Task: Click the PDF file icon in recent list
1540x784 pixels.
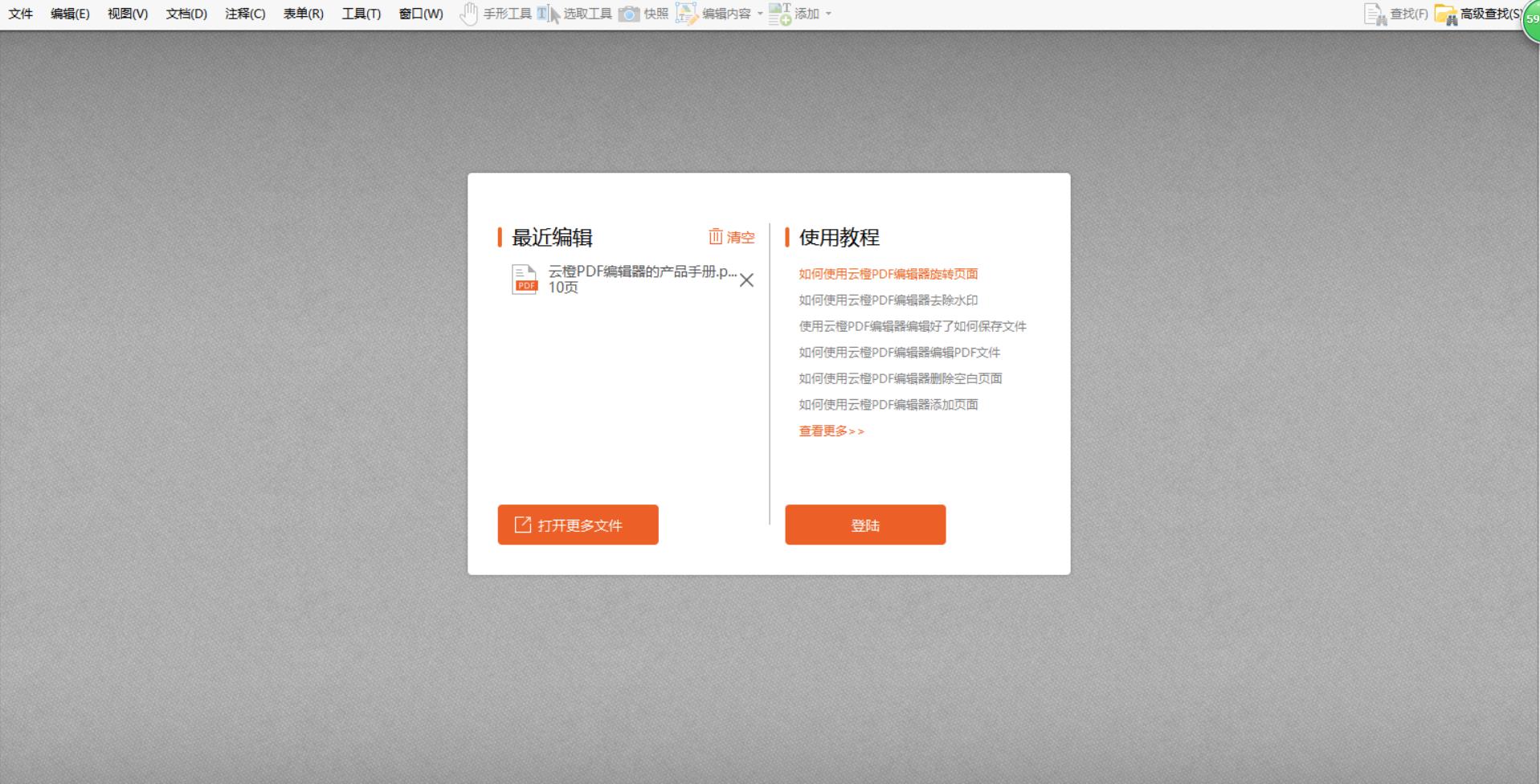Action: 525,280
